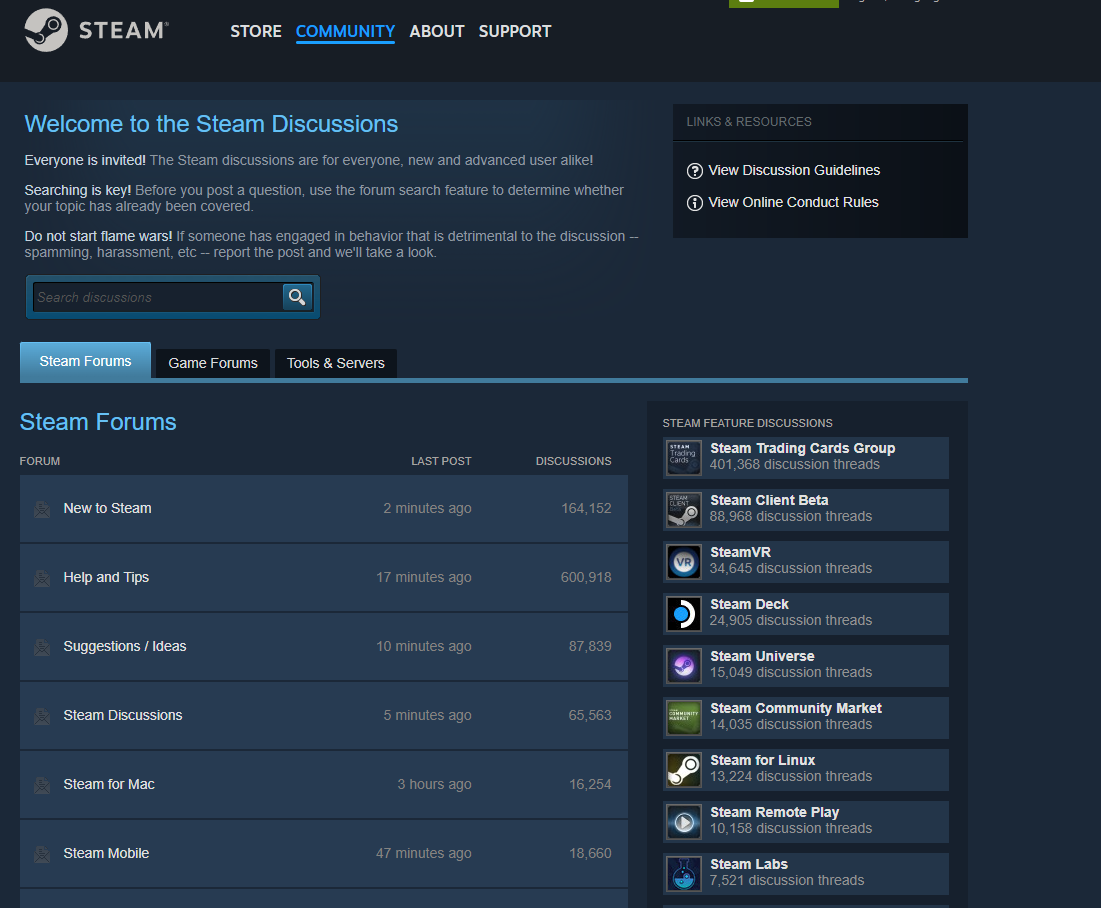Click the 18,660 discussions count
The height and width of the screenshot is (908, 1101).
pos(590,853)
